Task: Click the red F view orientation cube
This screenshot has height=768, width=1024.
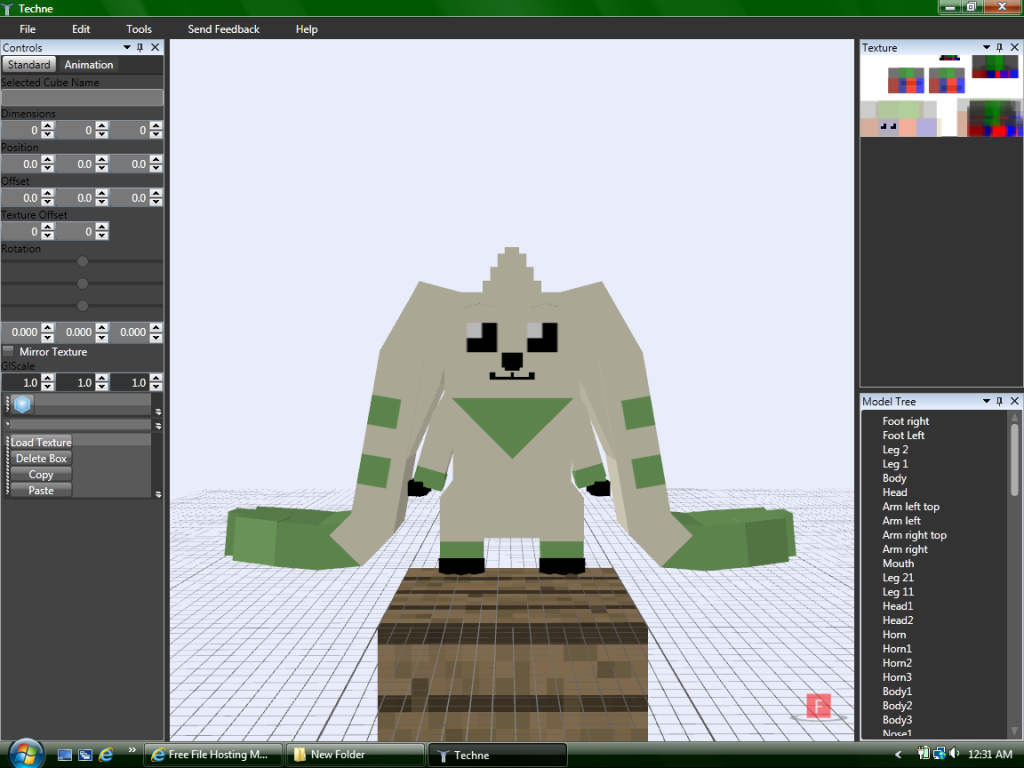Action: coord(818,706)
